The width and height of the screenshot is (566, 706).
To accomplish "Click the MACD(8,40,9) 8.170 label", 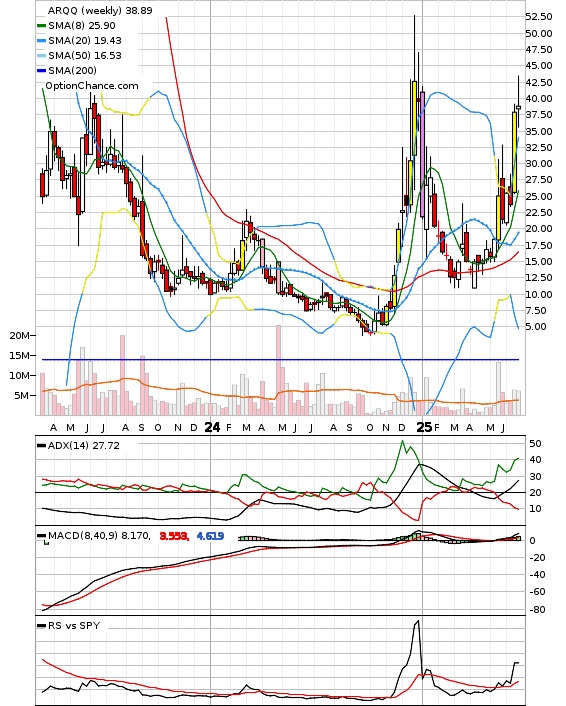I will 99,536.
